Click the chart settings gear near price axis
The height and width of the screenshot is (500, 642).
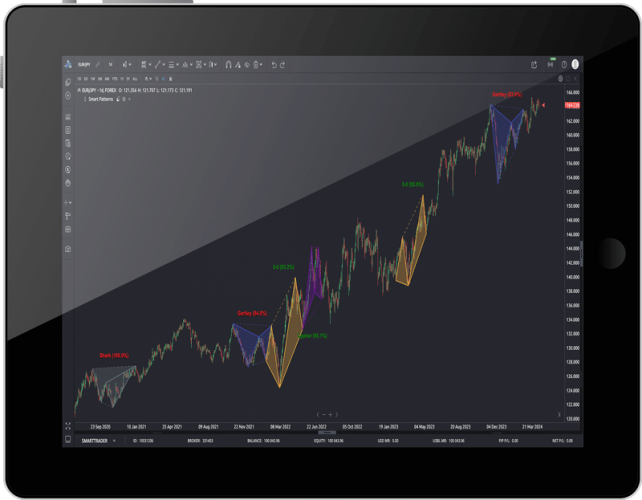[x=561, y=79]
